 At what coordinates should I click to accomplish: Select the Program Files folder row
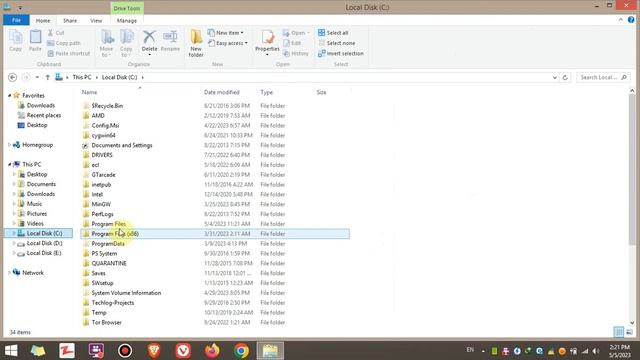click(x=215, y=224)
